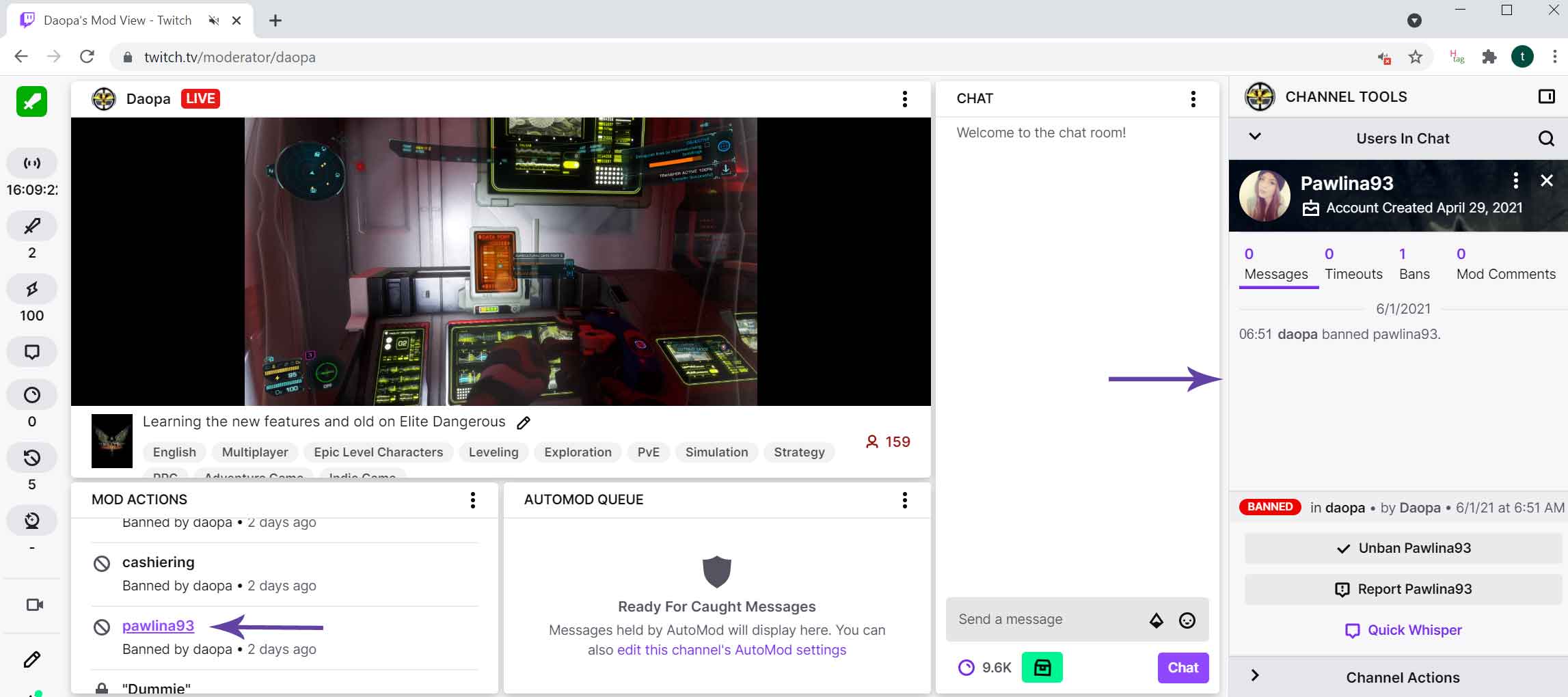Bookmark this page with the star icon

[x=1415, y=57]
